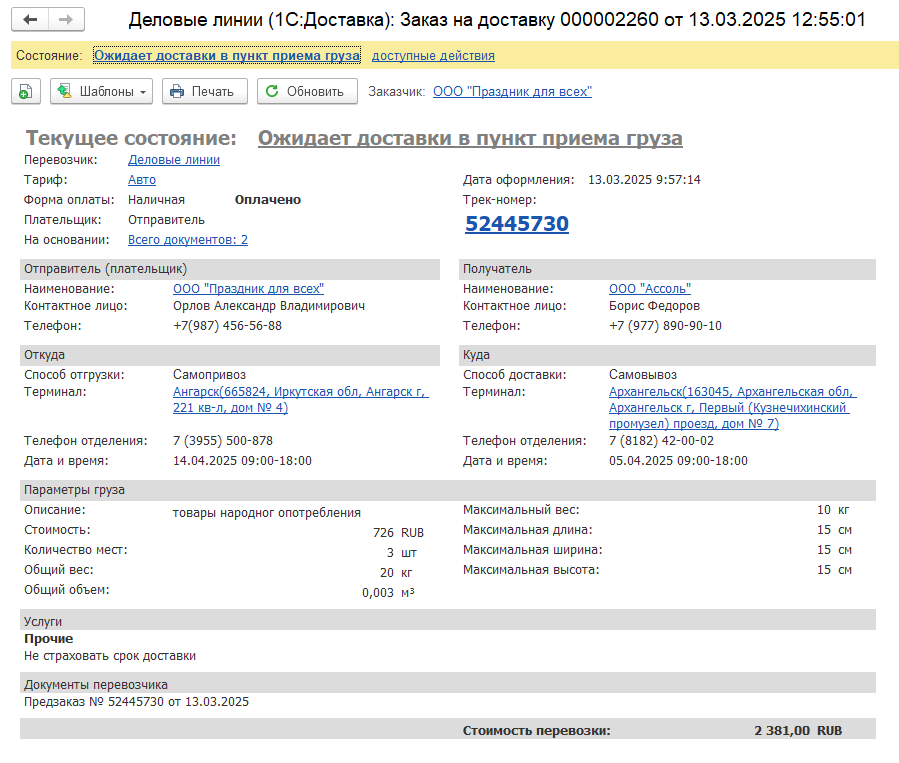
Task: Select total volume 0,003 м³
Action: click(x=388, y=593)
